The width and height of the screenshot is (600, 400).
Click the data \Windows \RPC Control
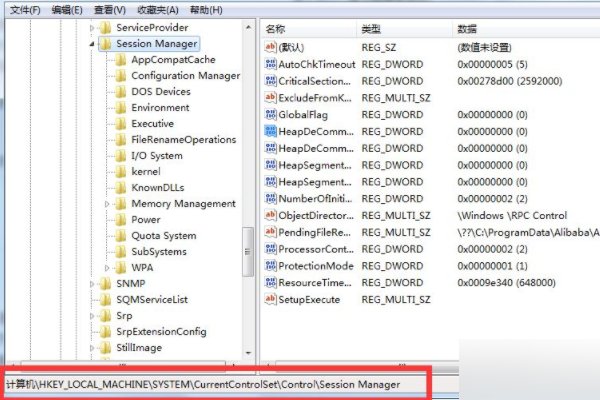[x=512, y=216]
